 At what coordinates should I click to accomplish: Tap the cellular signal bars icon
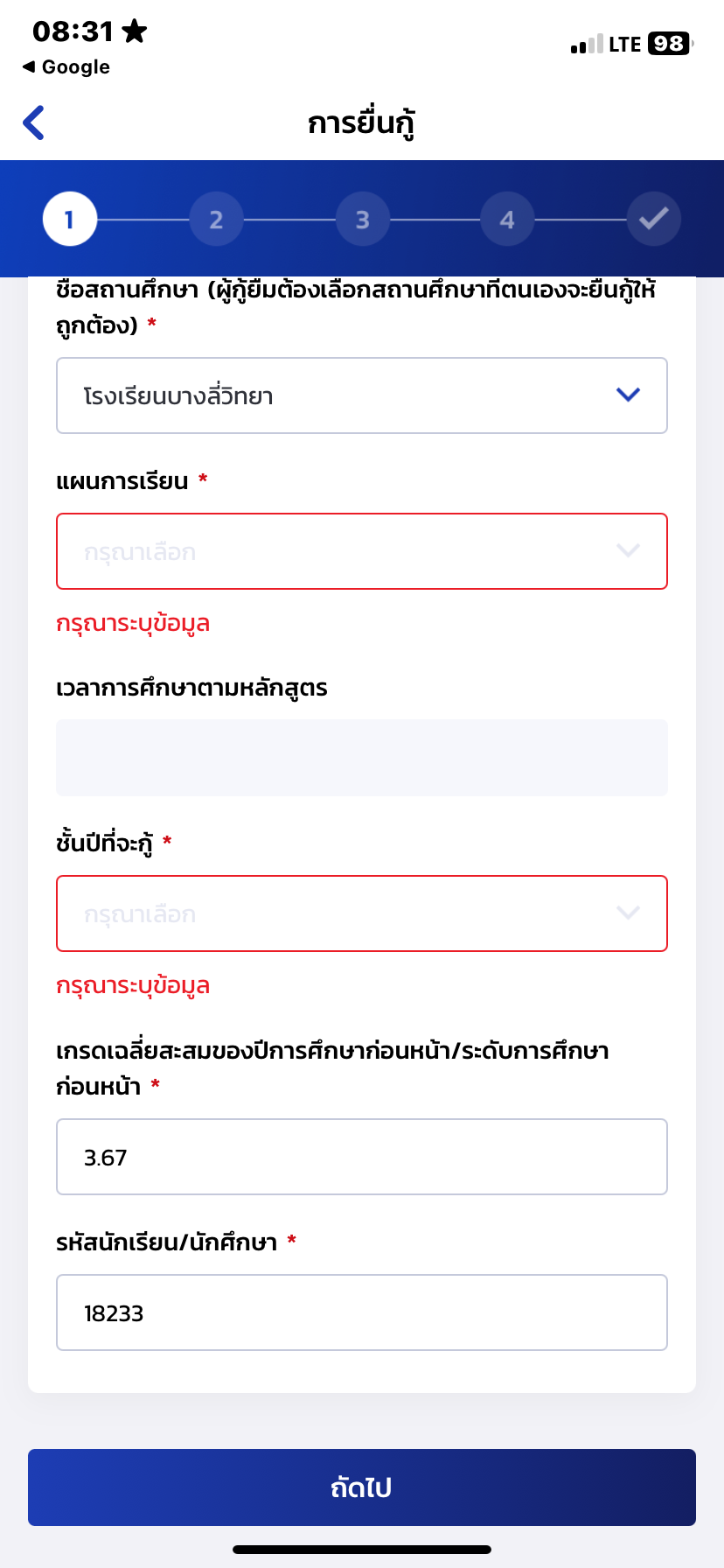coord(587,44)
